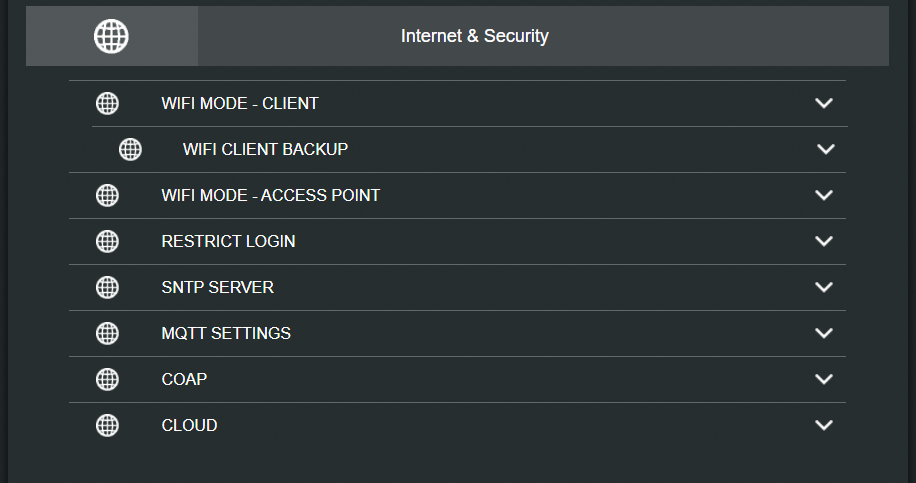Click globe icon beside WIFI MODE - ACCESS POINT
The width and height of the screenshot is (916, 483).
[x=107, y=195]
